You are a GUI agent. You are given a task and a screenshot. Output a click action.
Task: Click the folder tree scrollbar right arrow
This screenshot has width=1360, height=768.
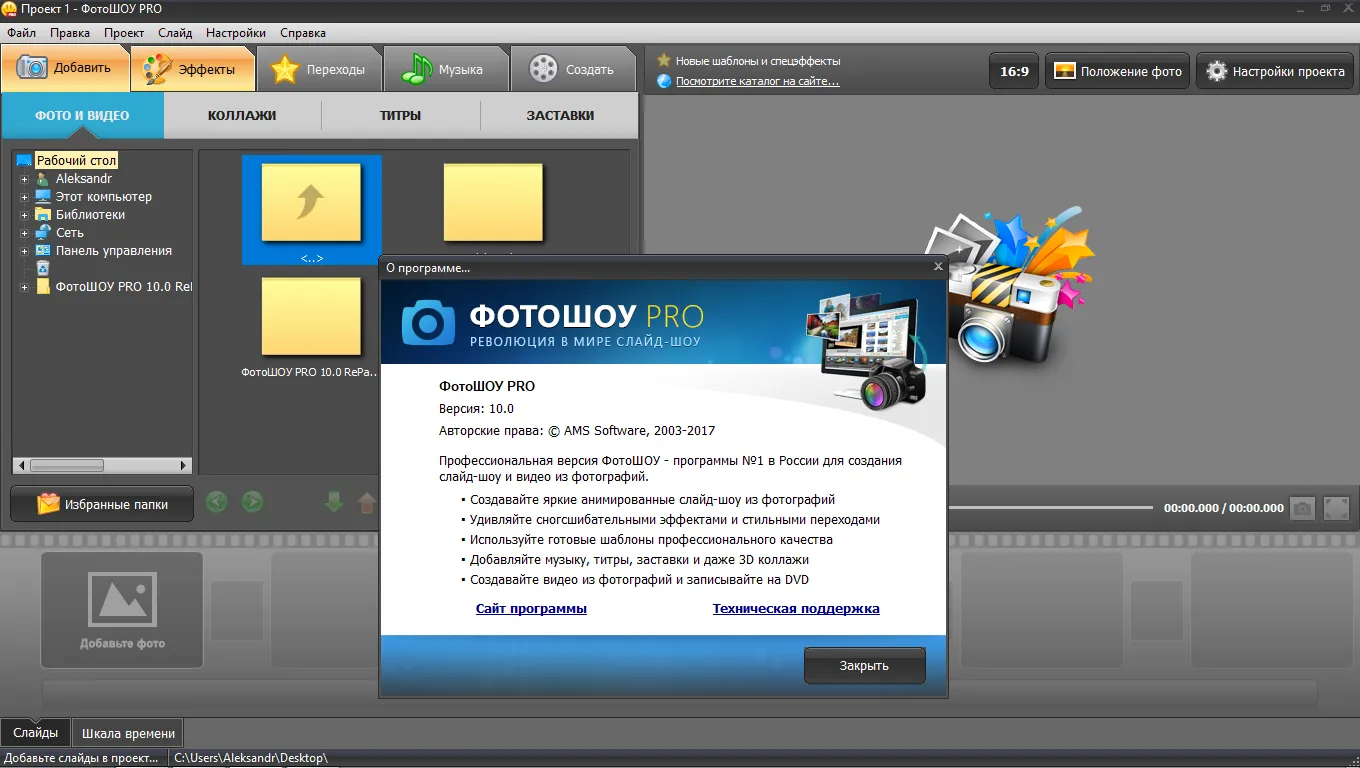pos(183,465)
